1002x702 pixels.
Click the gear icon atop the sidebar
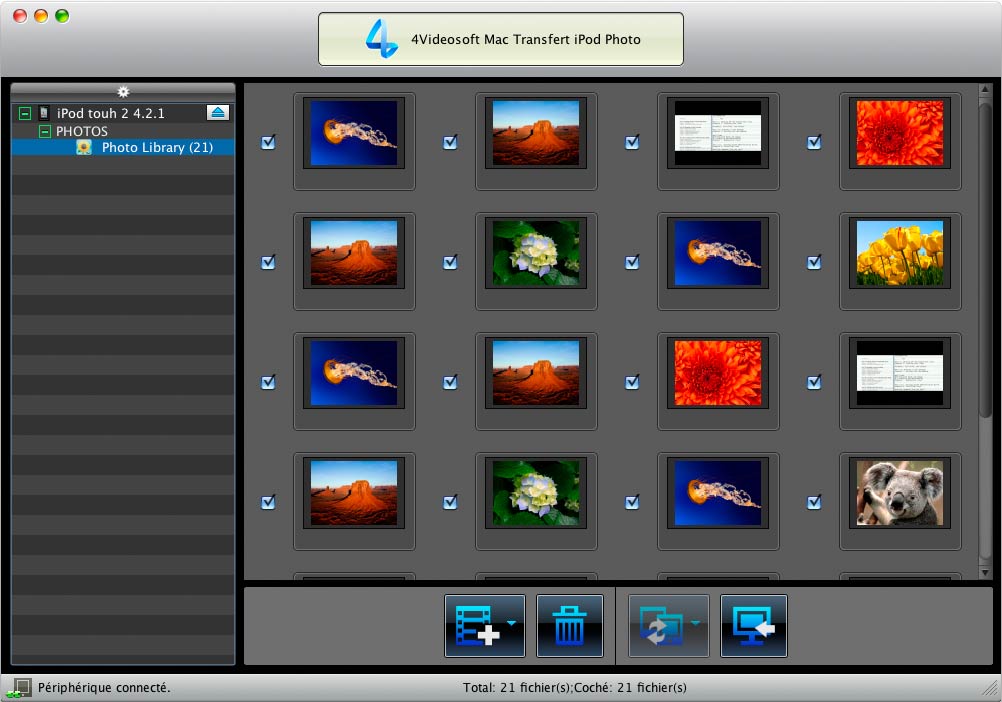pos(123,91)
